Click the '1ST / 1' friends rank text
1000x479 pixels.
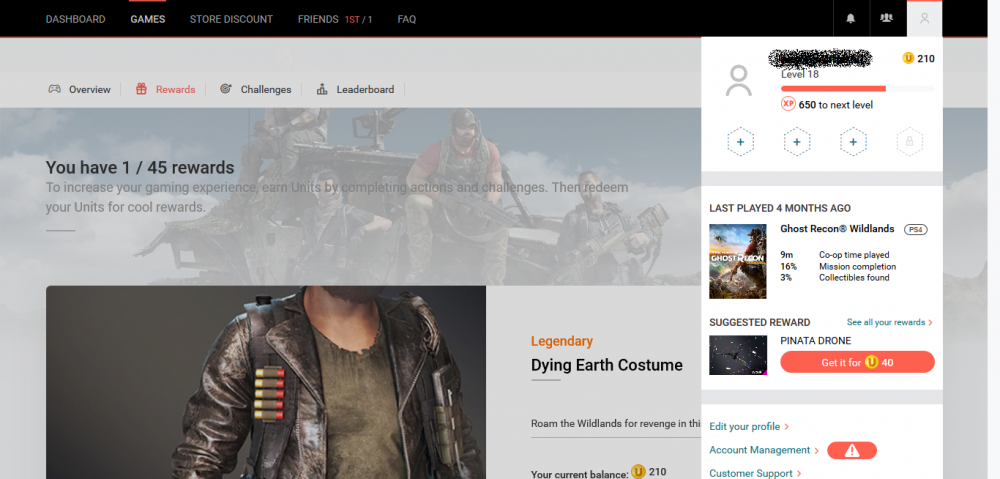358,19
